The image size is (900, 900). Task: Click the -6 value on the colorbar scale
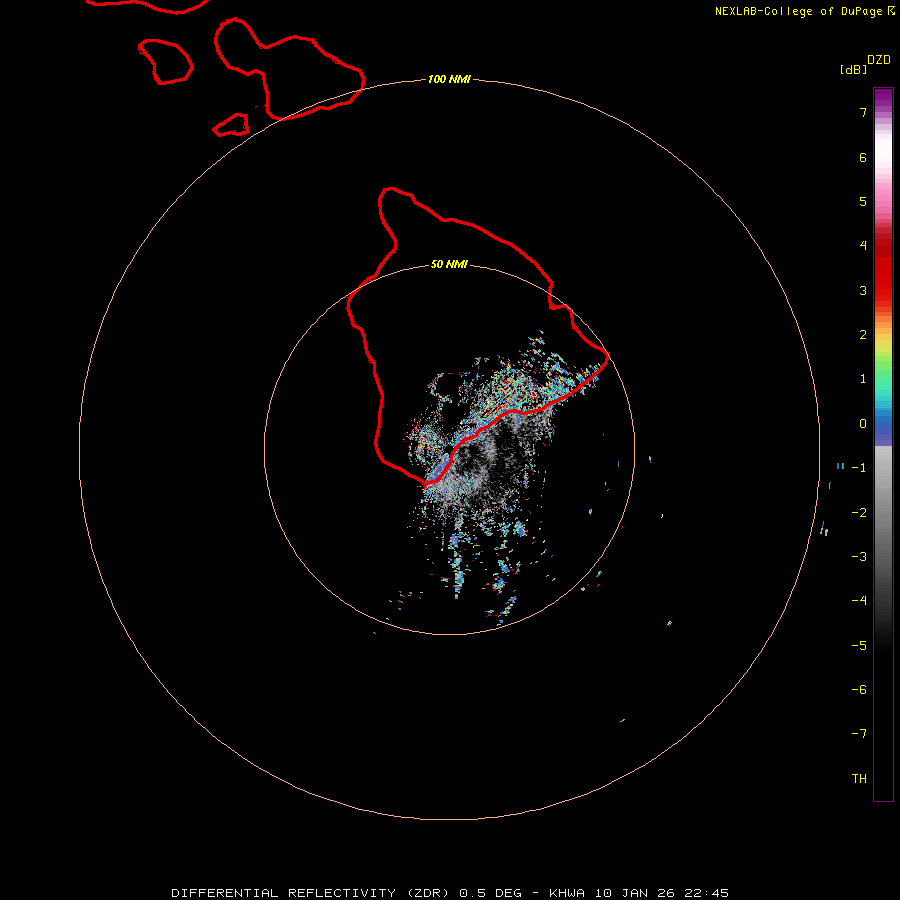[x=859, y=690]
